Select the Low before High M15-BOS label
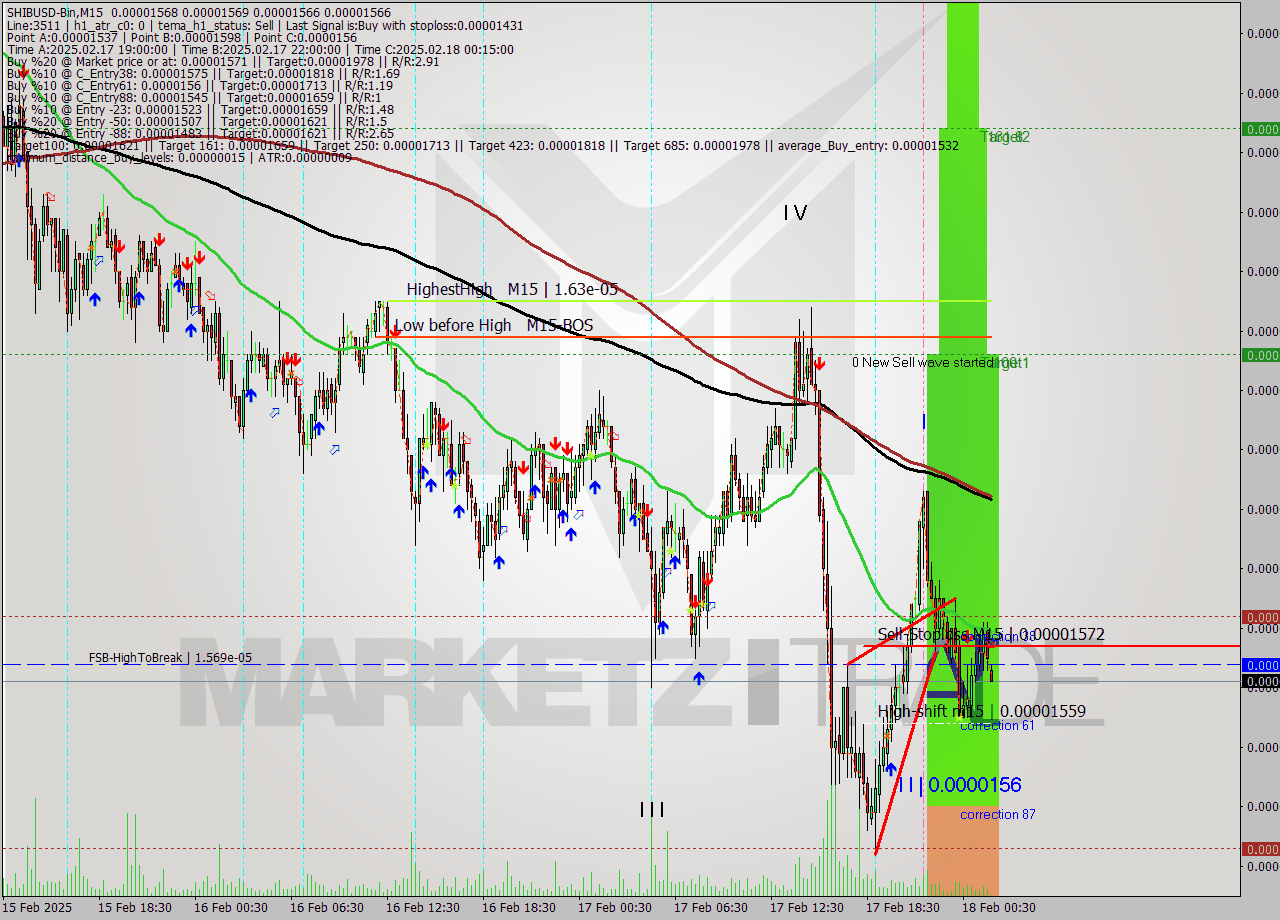Viewport: 1280px width, 920px height. tap(494, 325)
